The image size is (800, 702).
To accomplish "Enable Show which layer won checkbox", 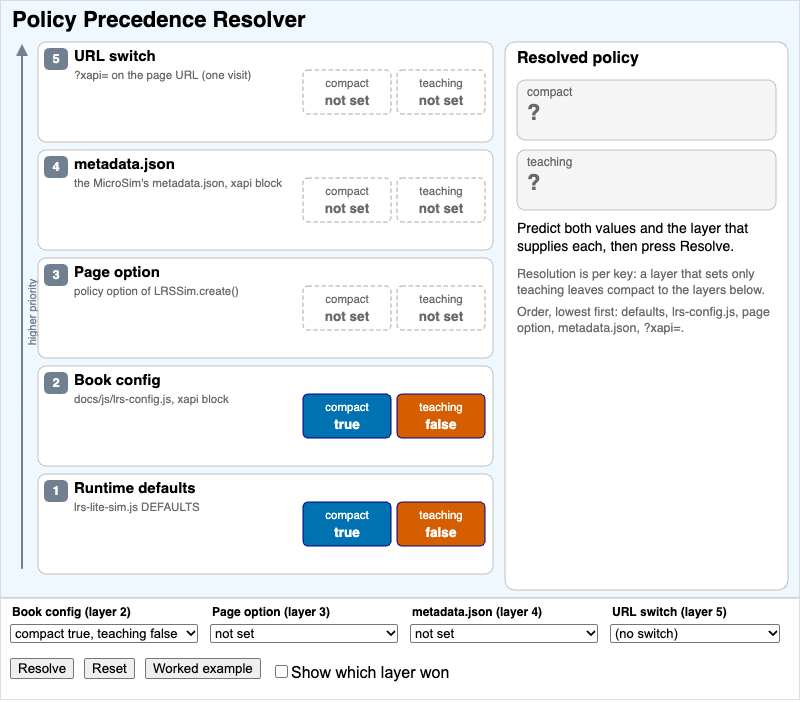I will tap(281, 671).
